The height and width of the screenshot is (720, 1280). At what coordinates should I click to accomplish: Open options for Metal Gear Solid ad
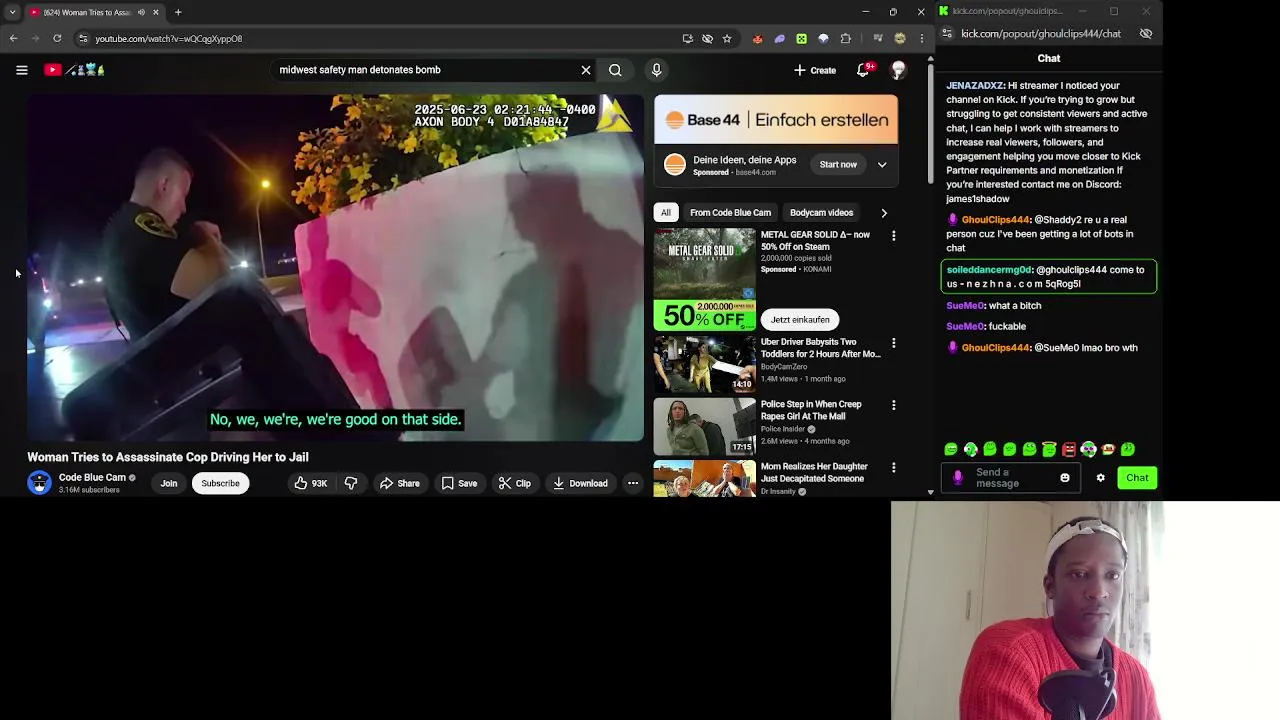894,236
